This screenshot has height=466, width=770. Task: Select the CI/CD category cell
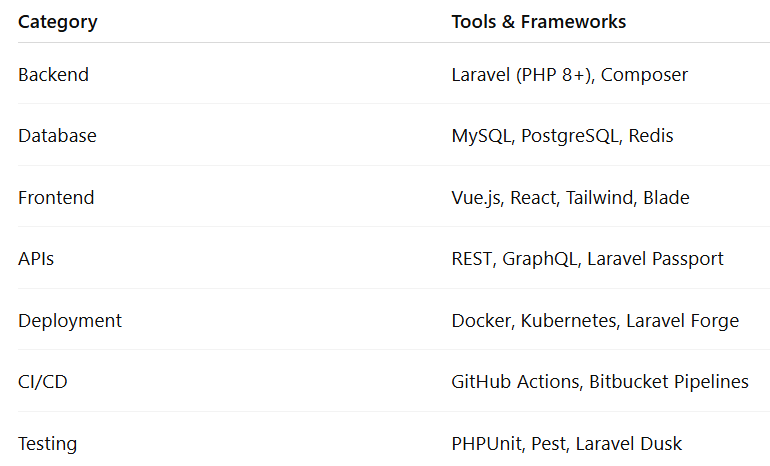[42, 382]
